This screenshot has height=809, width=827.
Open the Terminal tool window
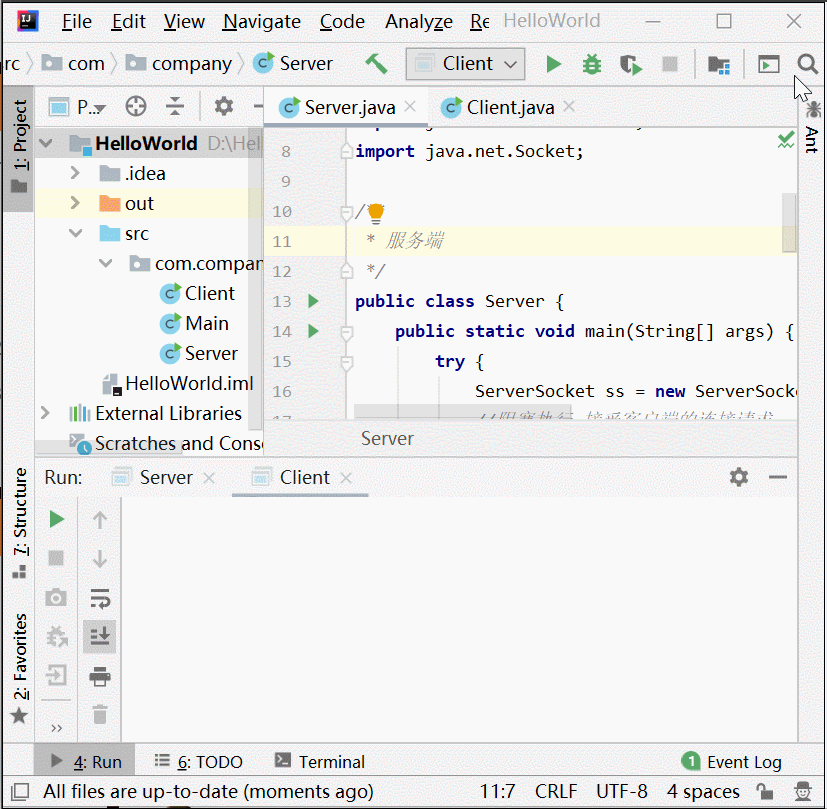[x=320, y=762]
